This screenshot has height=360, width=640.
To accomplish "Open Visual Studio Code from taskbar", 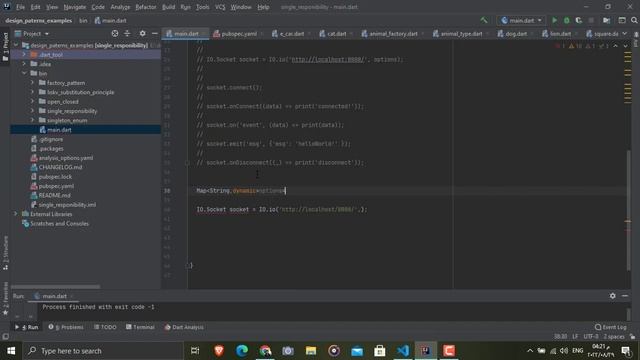I will [x=403, y=351].
